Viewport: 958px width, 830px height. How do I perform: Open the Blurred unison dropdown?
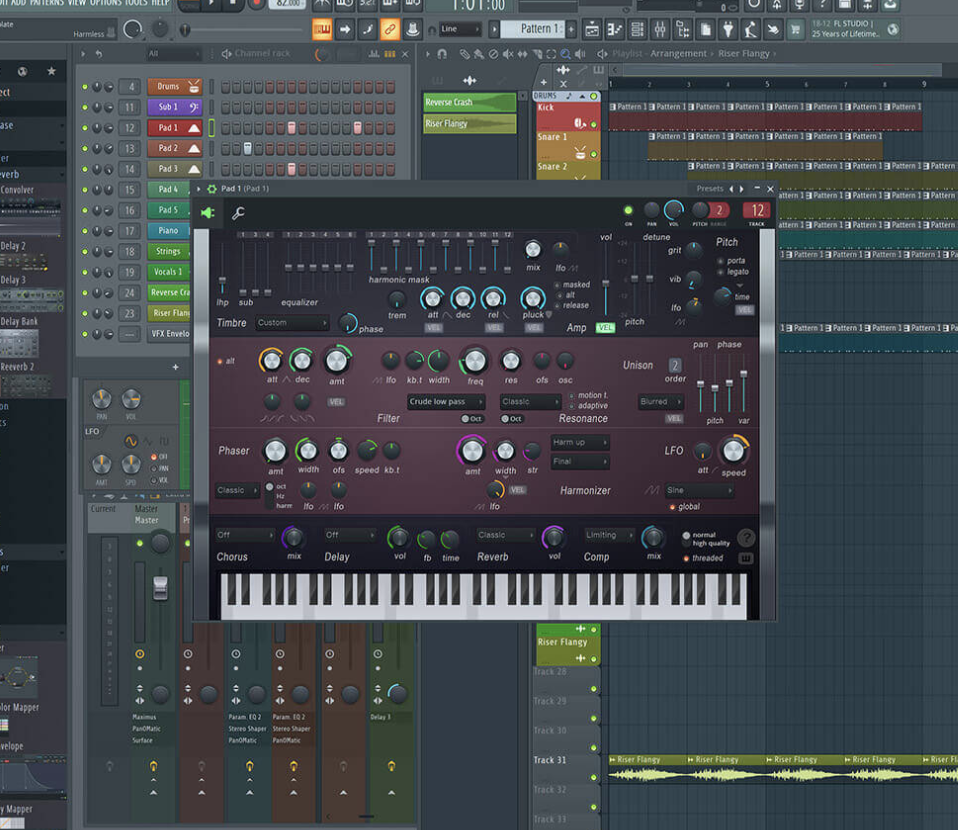660,402
